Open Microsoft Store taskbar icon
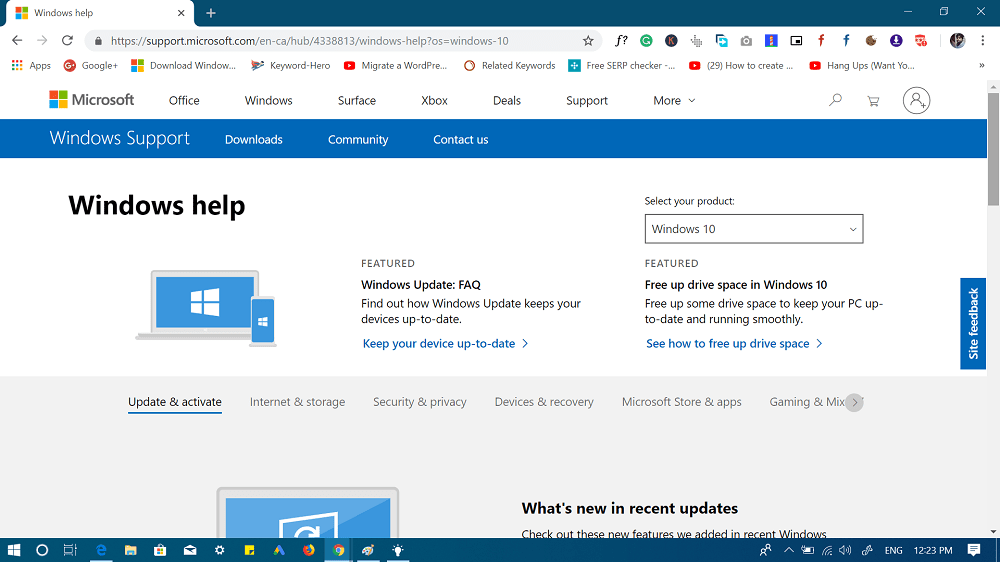The height and width of the screenshot is (562, 1000). 160,550
